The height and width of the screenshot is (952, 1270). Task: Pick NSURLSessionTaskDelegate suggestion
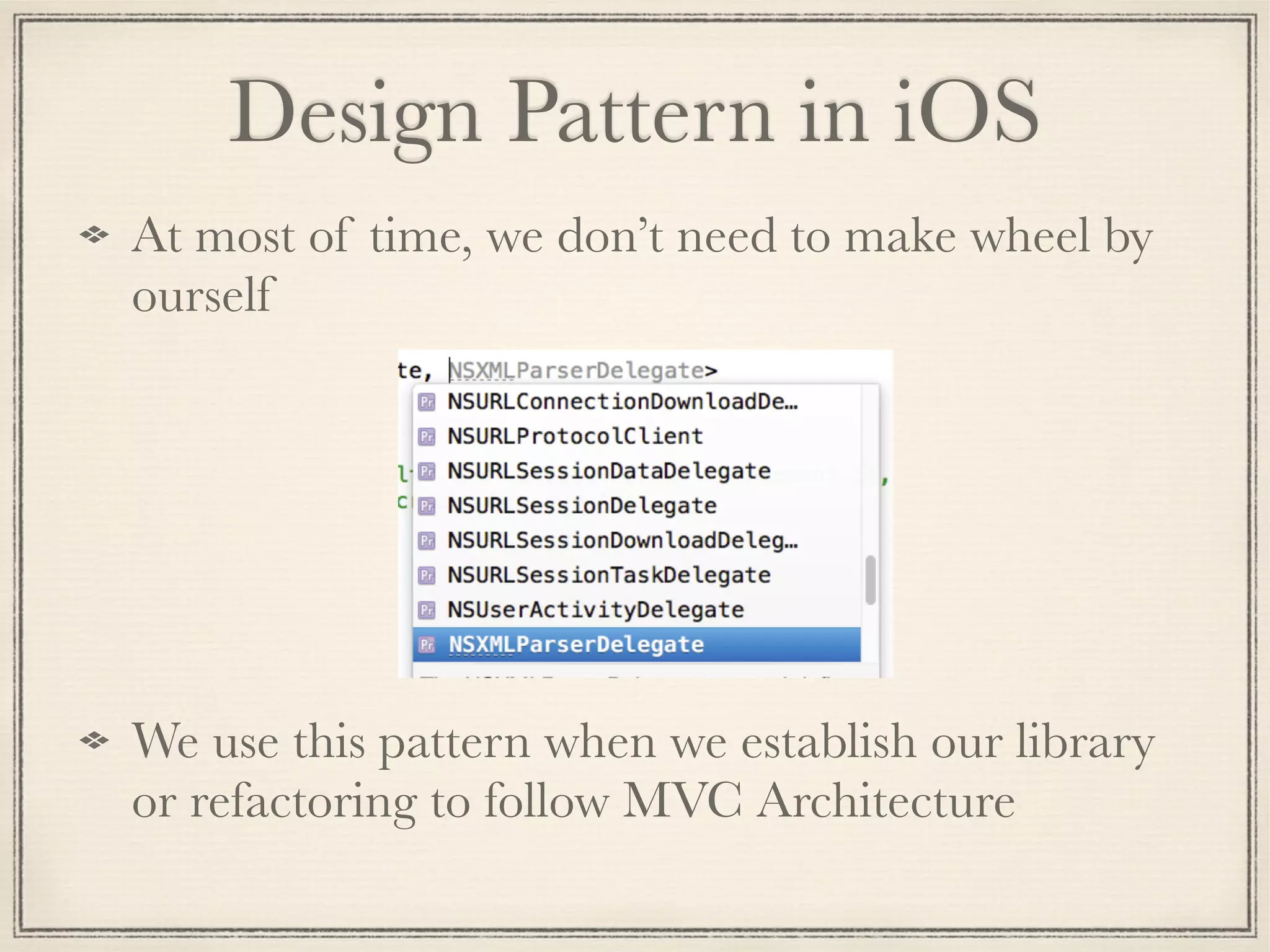click(637, 575)
